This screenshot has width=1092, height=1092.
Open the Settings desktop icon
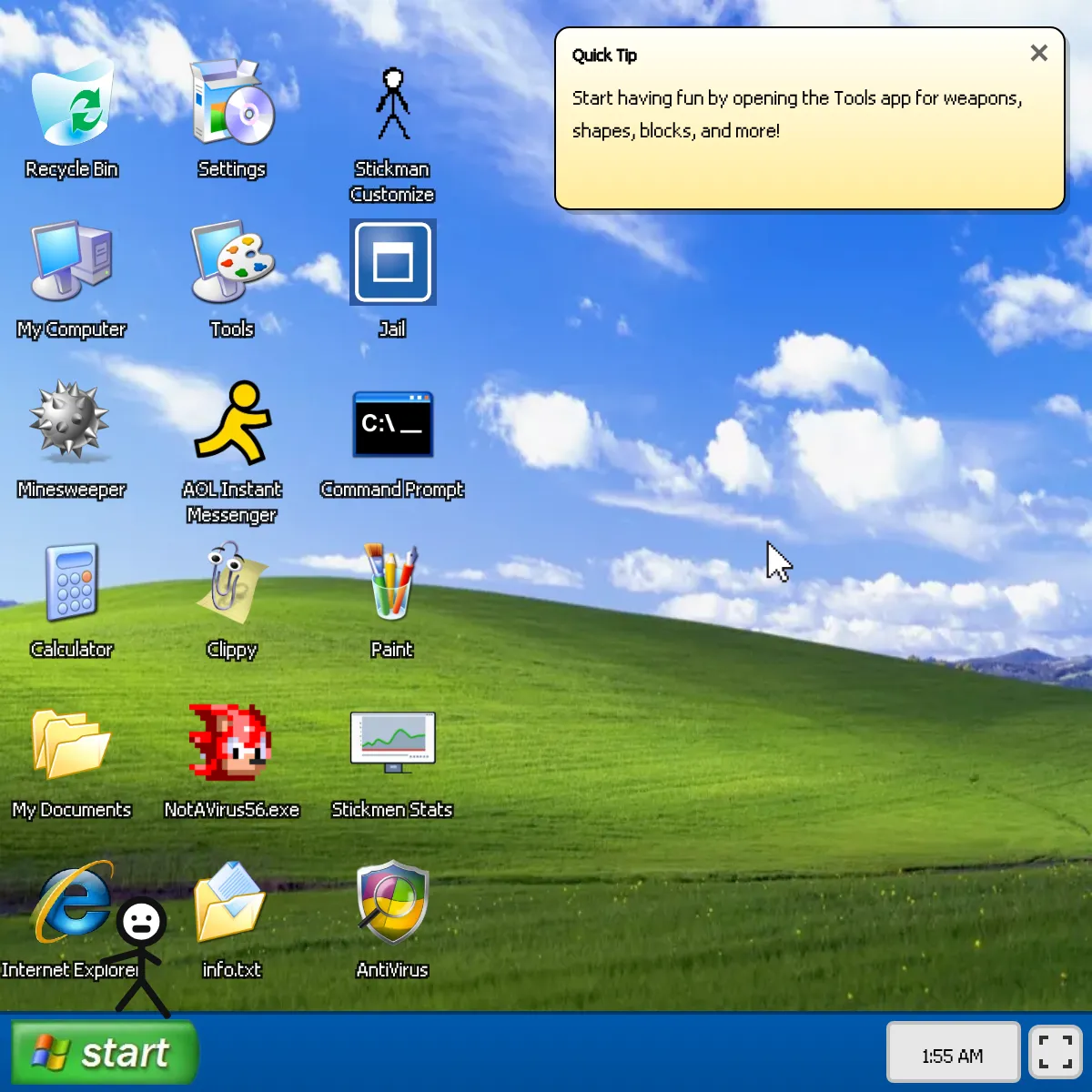point(232,106)
